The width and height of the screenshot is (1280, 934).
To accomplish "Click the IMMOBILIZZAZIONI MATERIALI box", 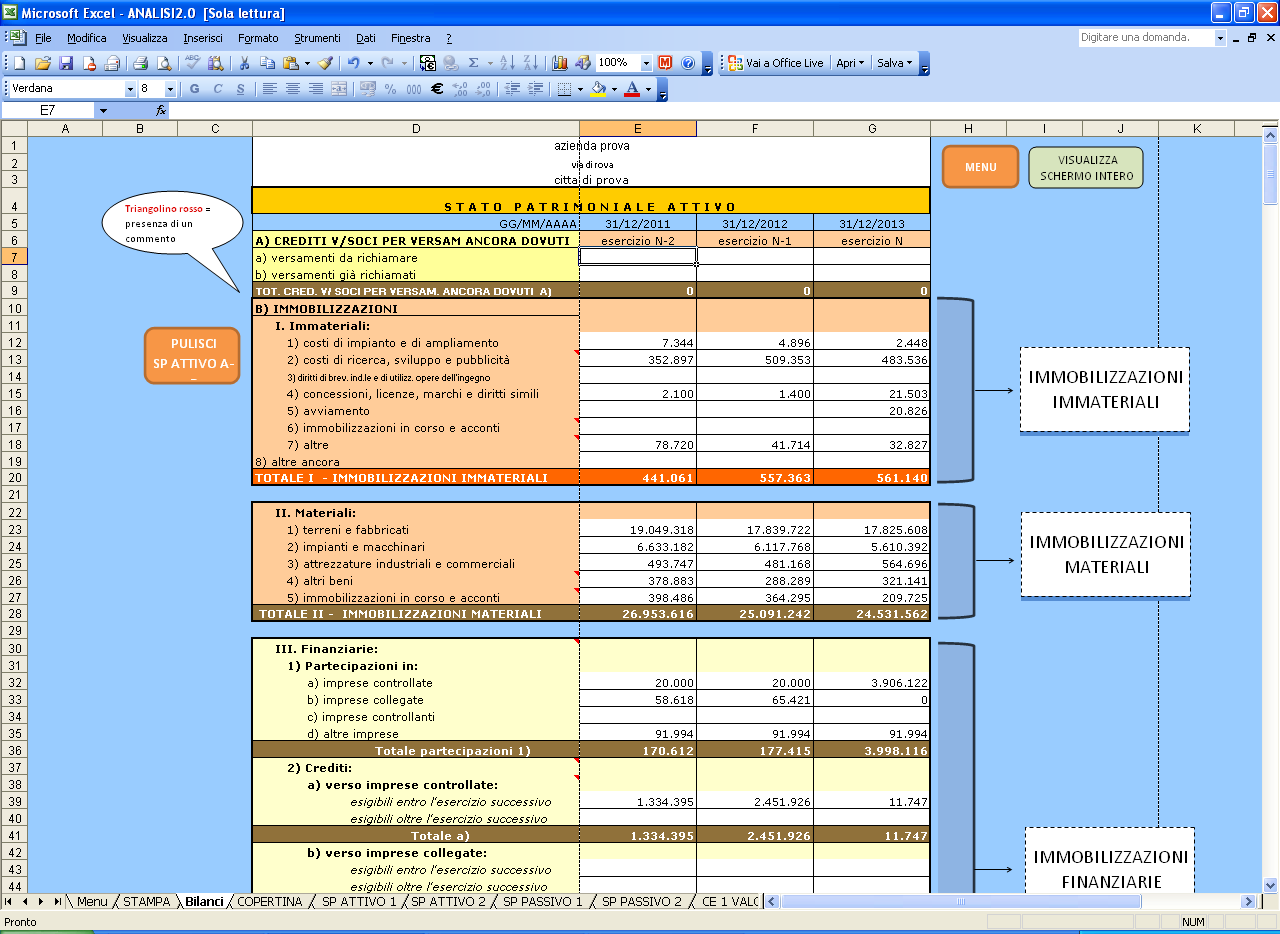I will pyautogui.click(x=1105, y=555).
